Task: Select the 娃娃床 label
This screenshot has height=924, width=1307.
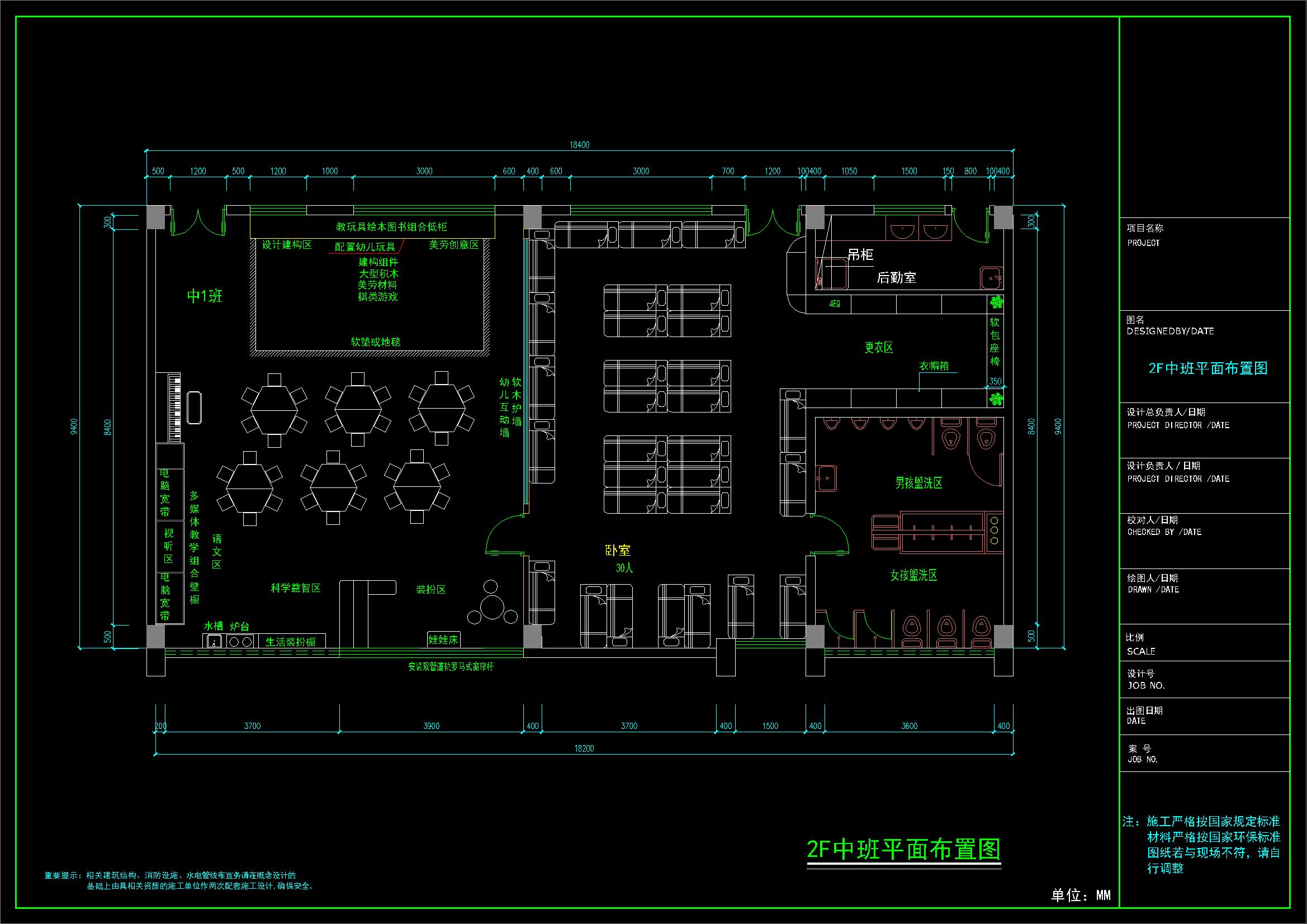Action: [443, 639]
